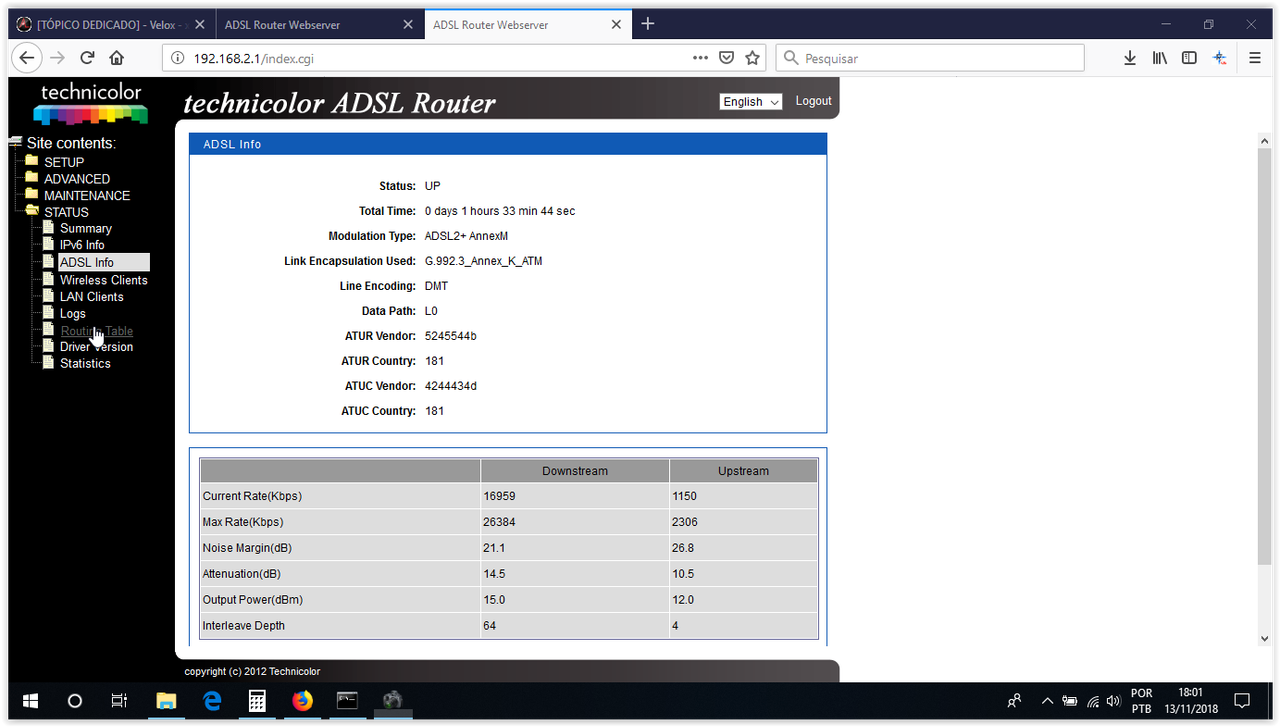Open the Firefox downloads panel
Image resolution: width=1280 pixels, height=727 pixels.
click(1129, 57)
